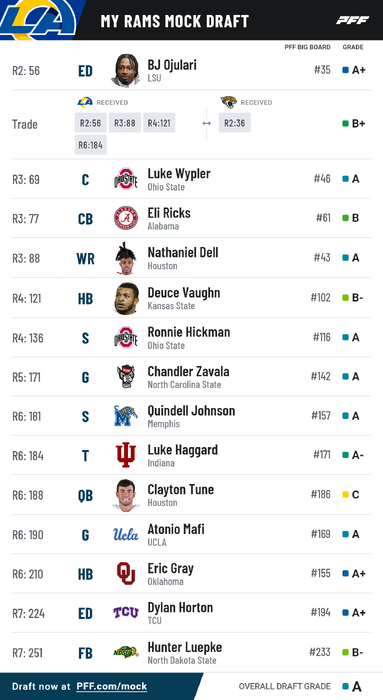Click Clayton Tune's headshot thumbnail
Screen dimensions: 383x700
pyautogui.click(x=125, y=495)
